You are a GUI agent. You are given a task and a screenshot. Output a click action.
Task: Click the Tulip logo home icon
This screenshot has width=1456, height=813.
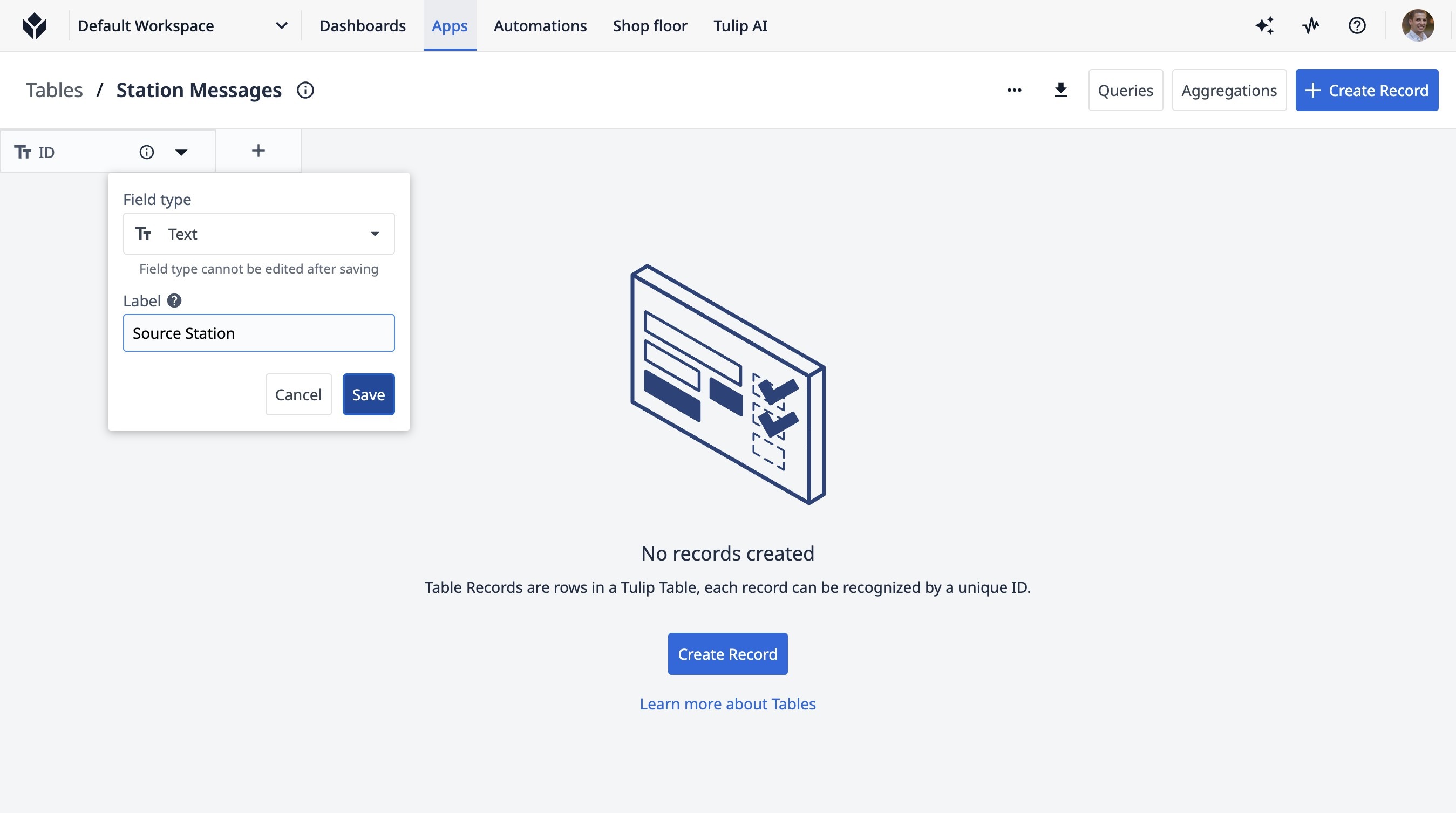[x=35, y=25]
